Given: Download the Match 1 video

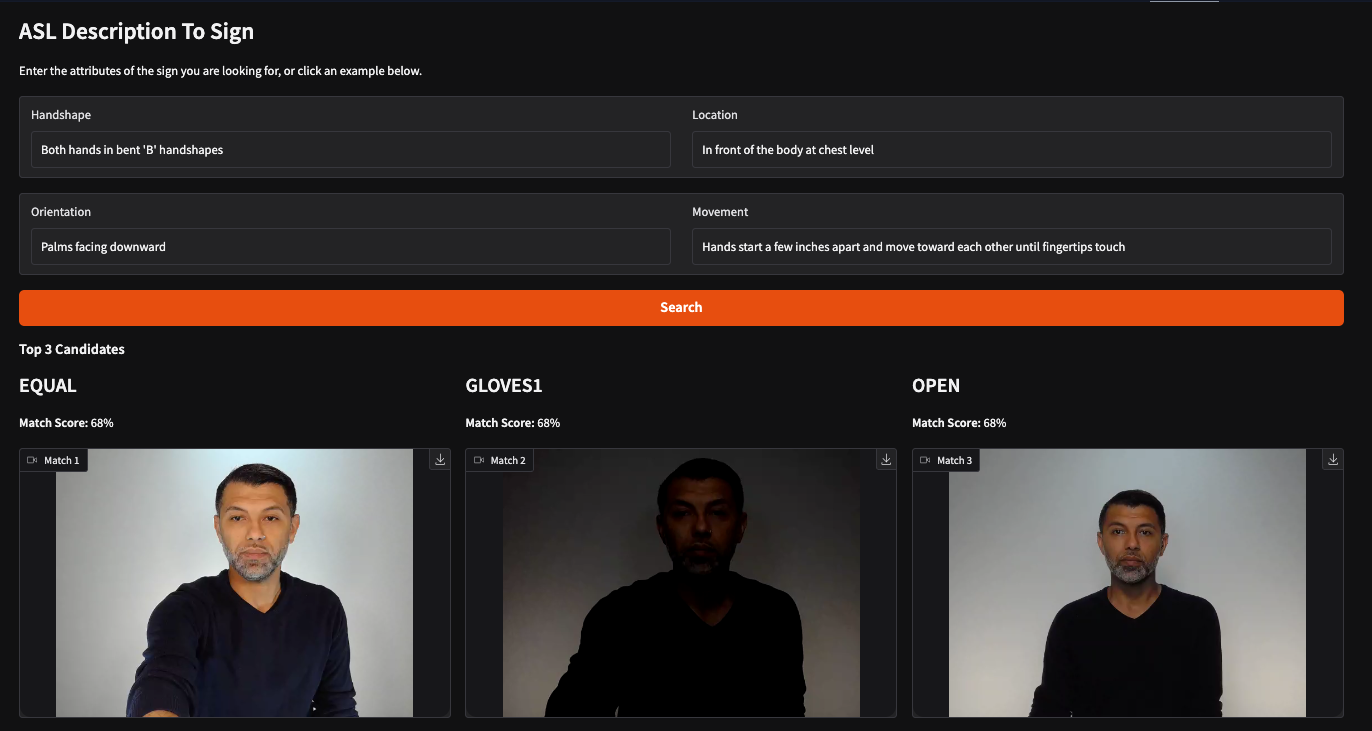Looking at the screenshot, I should point(439,460).
